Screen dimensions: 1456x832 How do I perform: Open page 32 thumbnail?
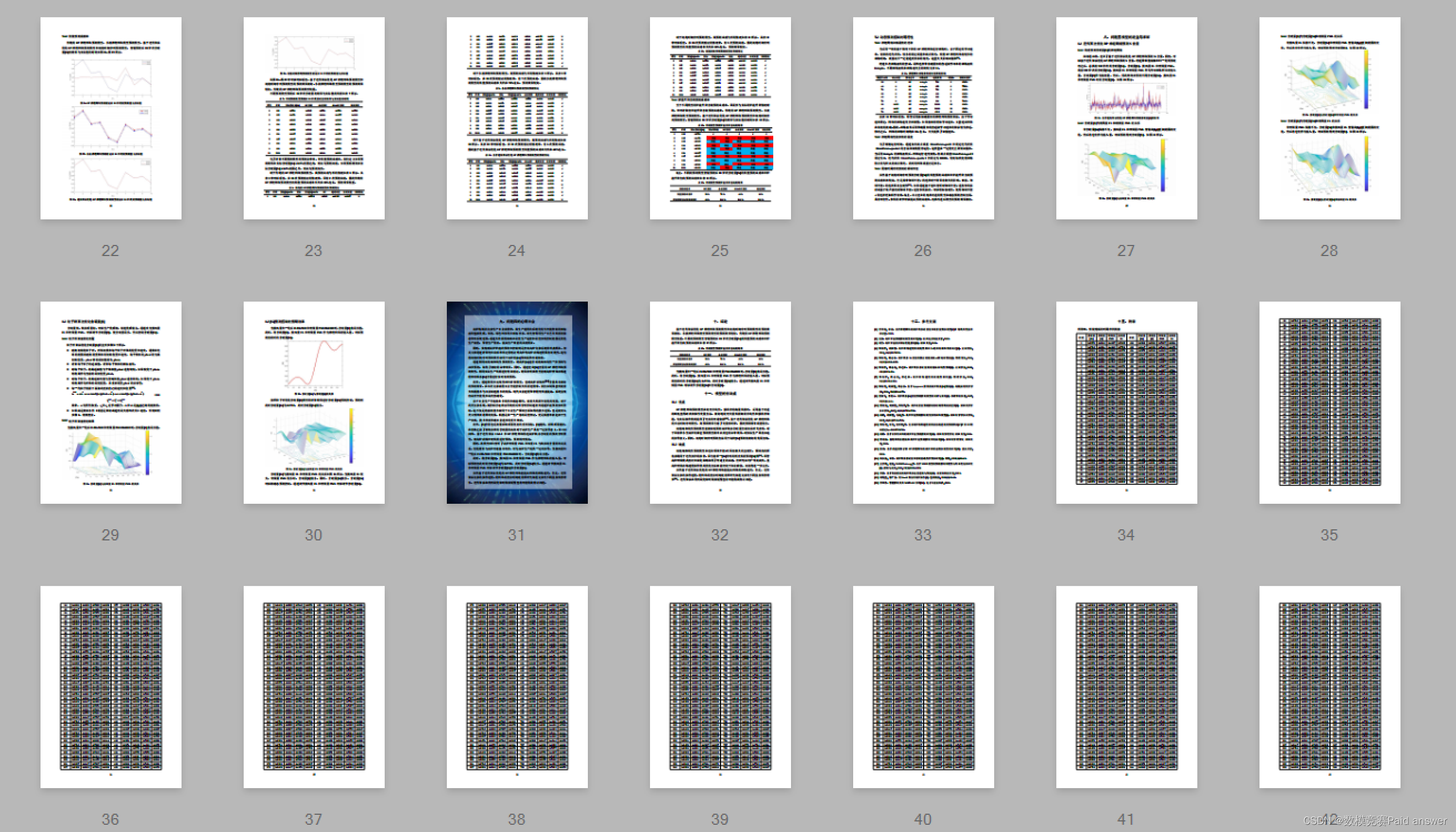tap(721, 403)
